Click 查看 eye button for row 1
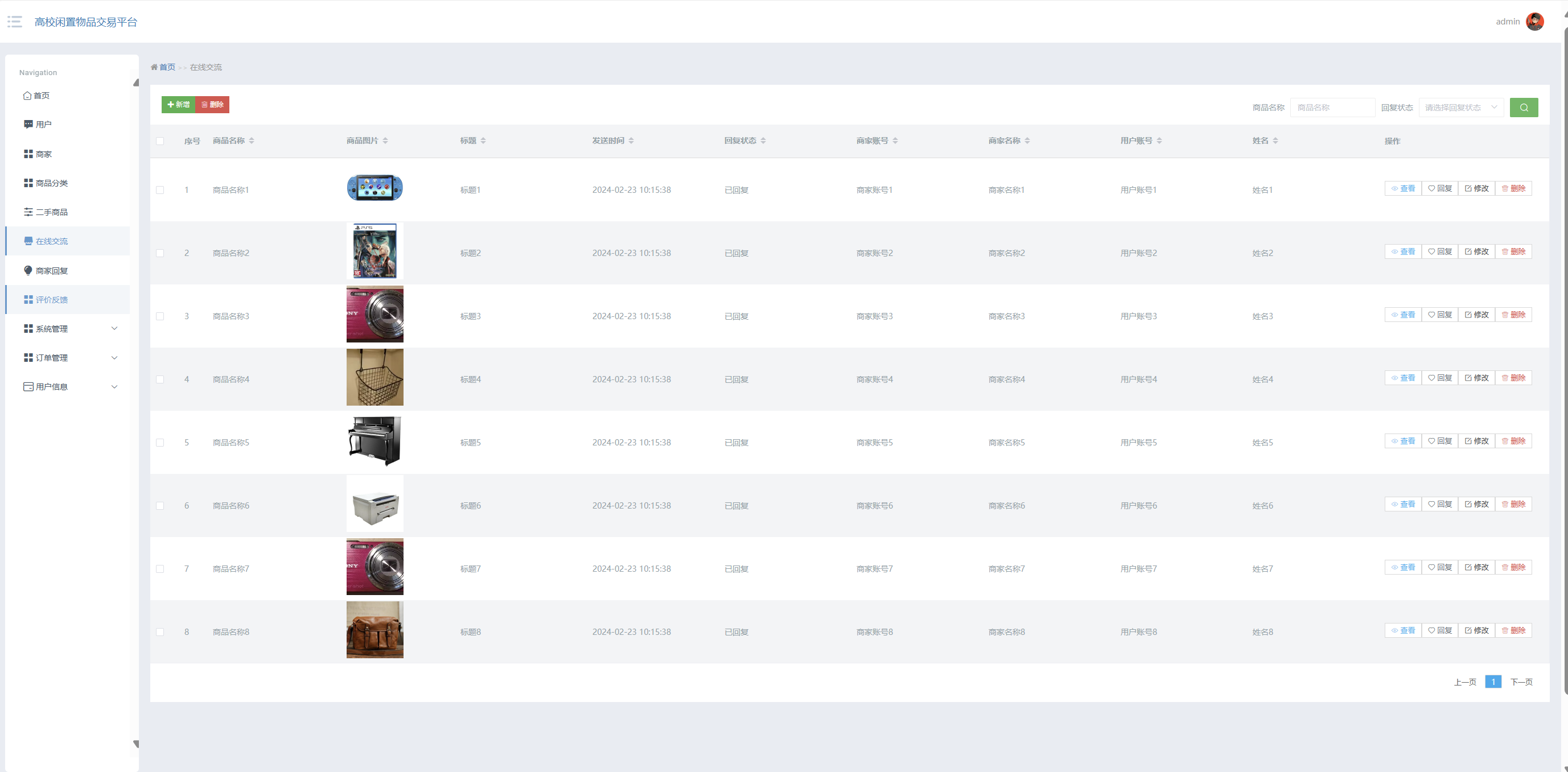1568x772 pixels. click(x=1402, y=188)
